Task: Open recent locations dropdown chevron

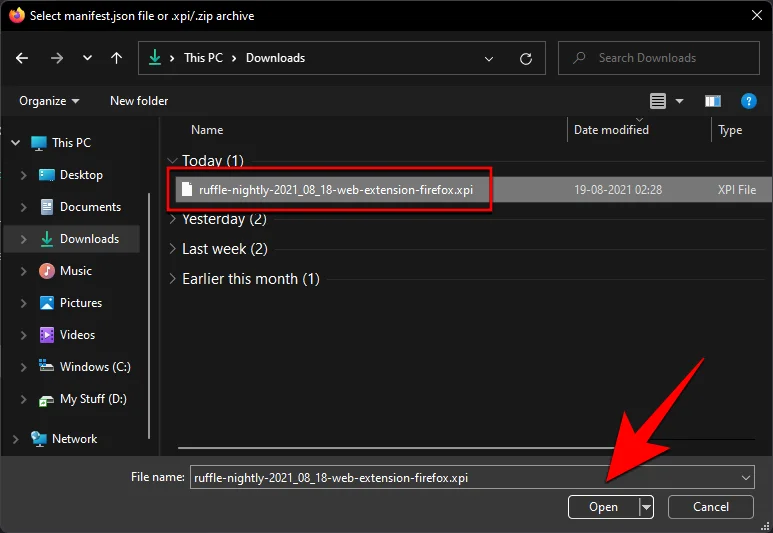Action: tap(87, 58)
